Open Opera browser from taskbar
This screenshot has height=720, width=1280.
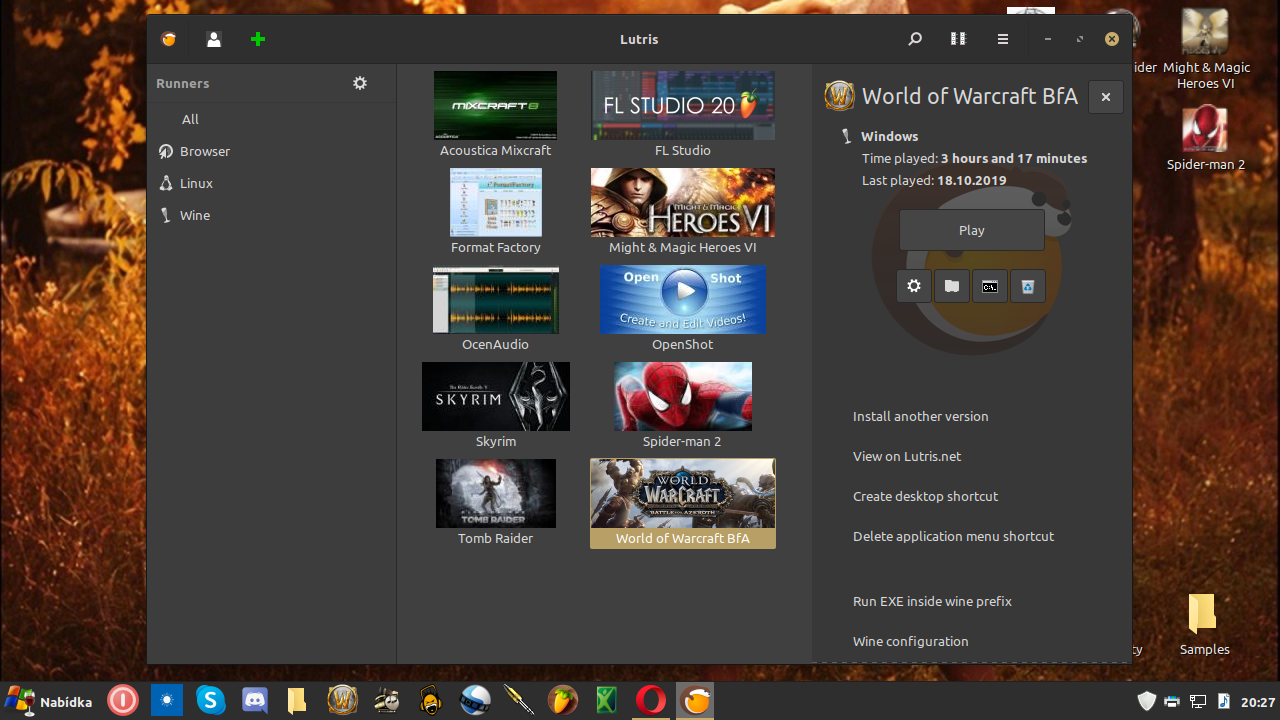coord(651,701)
